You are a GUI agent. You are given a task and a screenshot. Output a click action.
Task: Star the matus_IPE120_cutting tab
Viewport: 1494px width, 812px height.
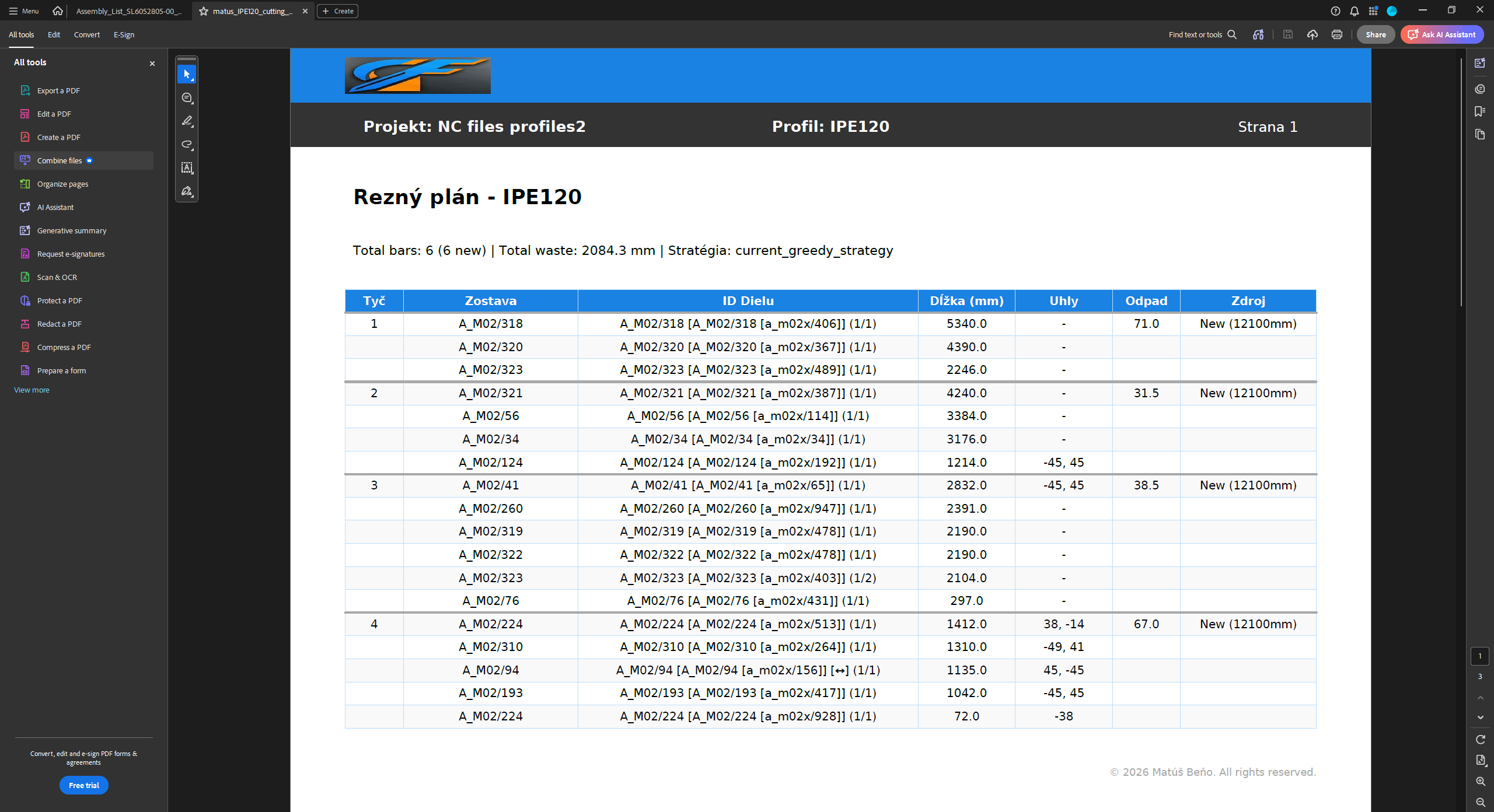coord(204,11)
